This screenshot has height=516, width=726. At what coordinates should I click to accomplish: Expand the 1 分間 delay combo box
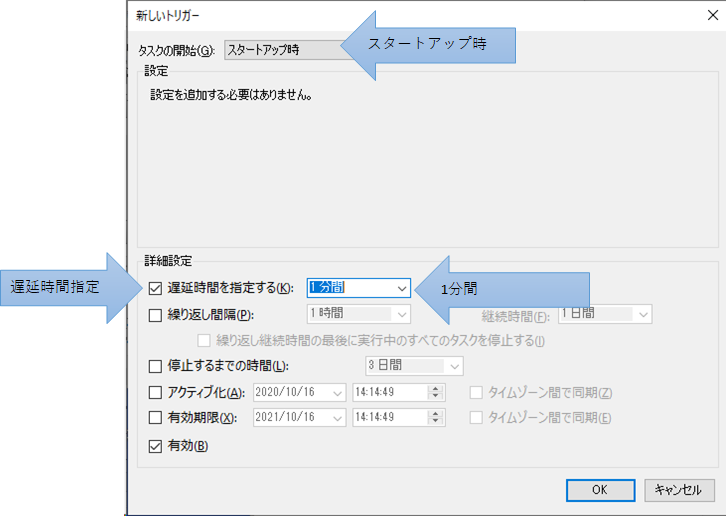point(401,288)
